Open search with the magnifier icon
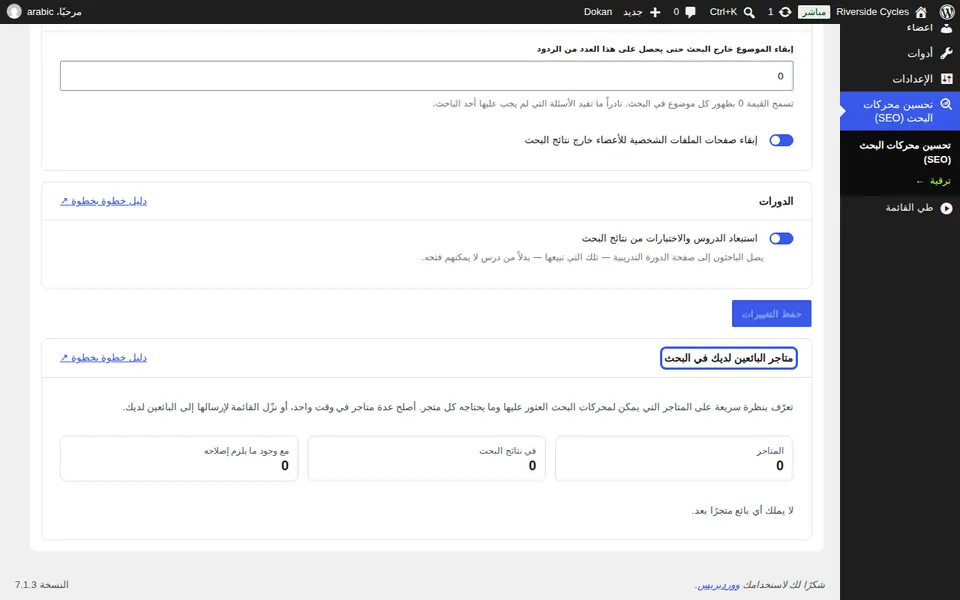Viewport: 960px width, 600px height. pyautogui.click(x=749, y=12)
